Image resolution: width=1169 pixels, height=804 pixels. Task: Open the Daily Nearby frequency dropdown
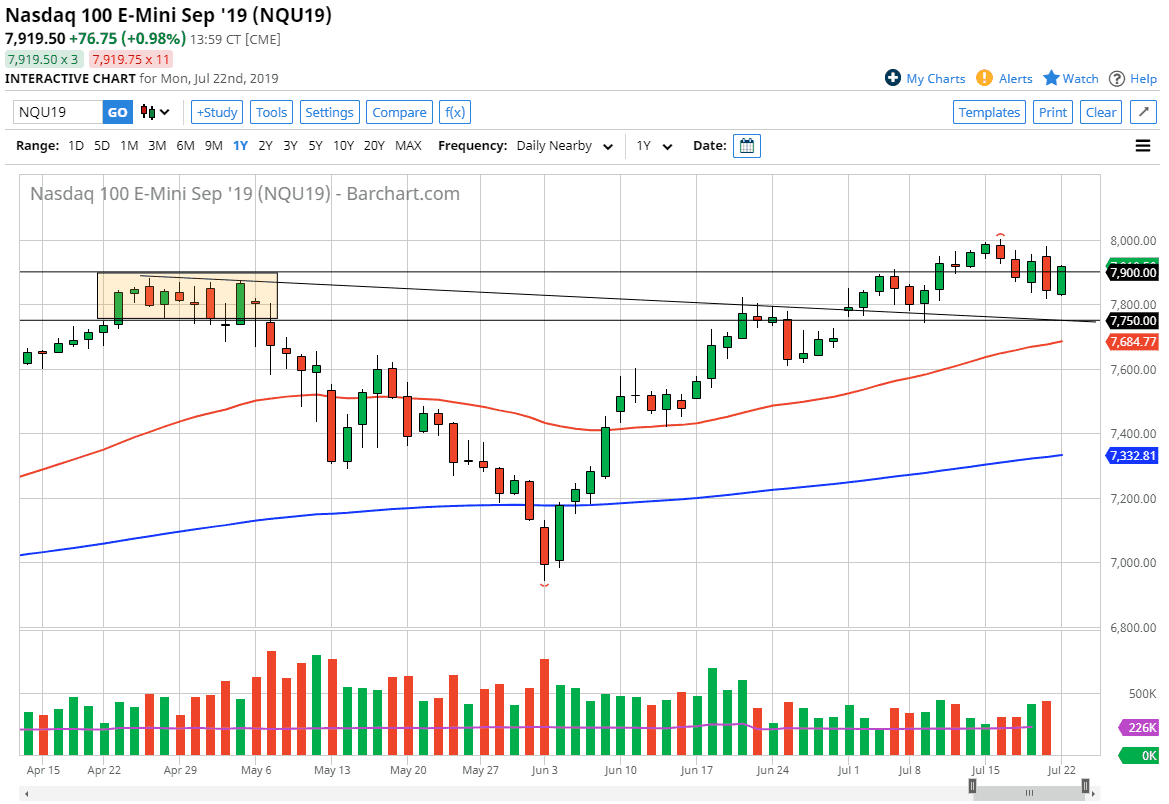click(x=564, y=146)
